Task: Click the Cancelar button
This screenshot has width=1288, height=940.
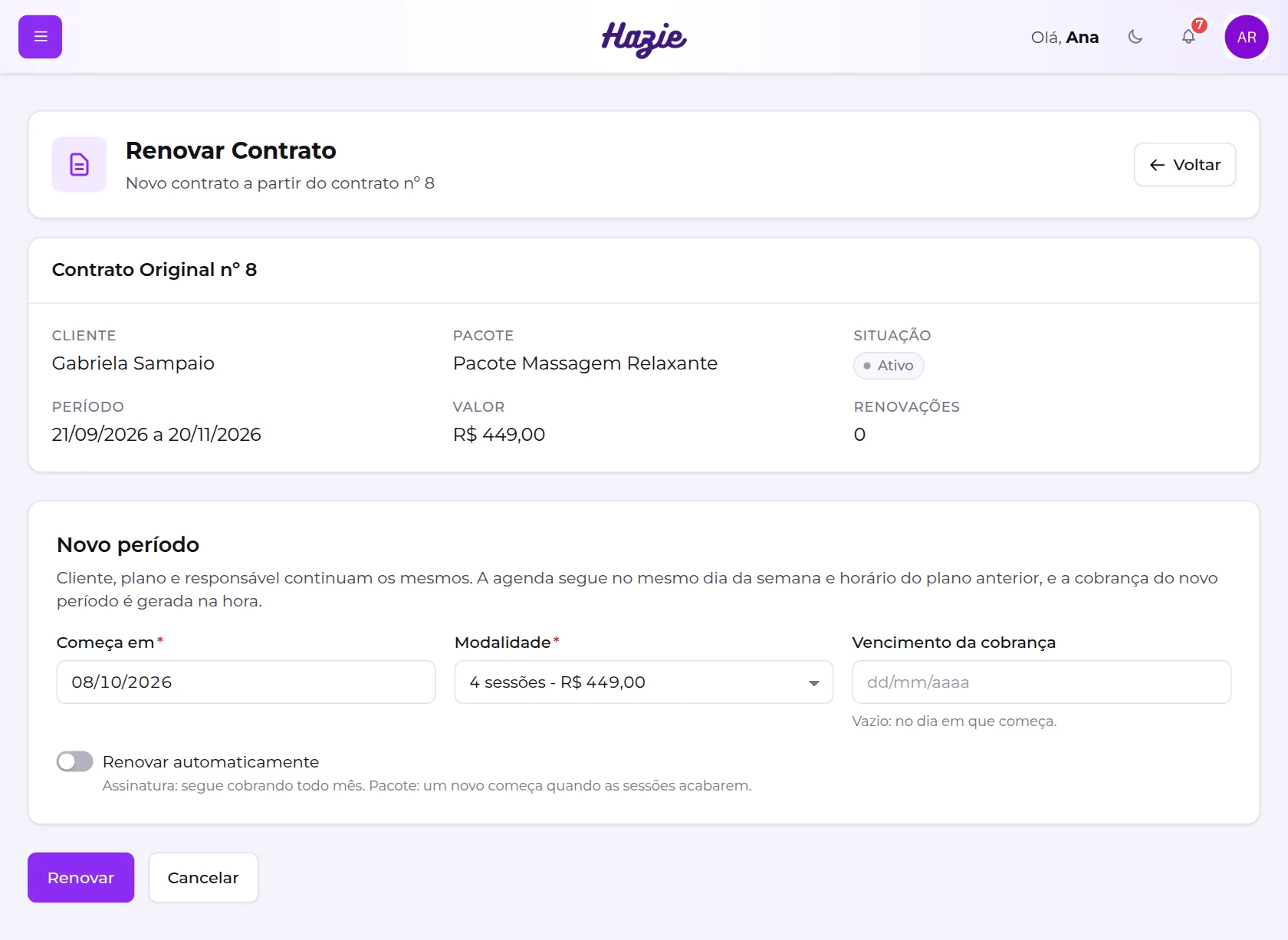Action: click(203, 877)
